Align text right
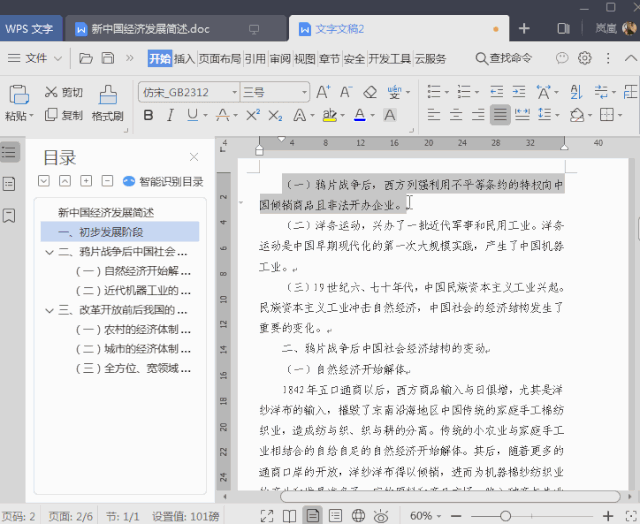640x524 pixels. (x=478, y=115)
